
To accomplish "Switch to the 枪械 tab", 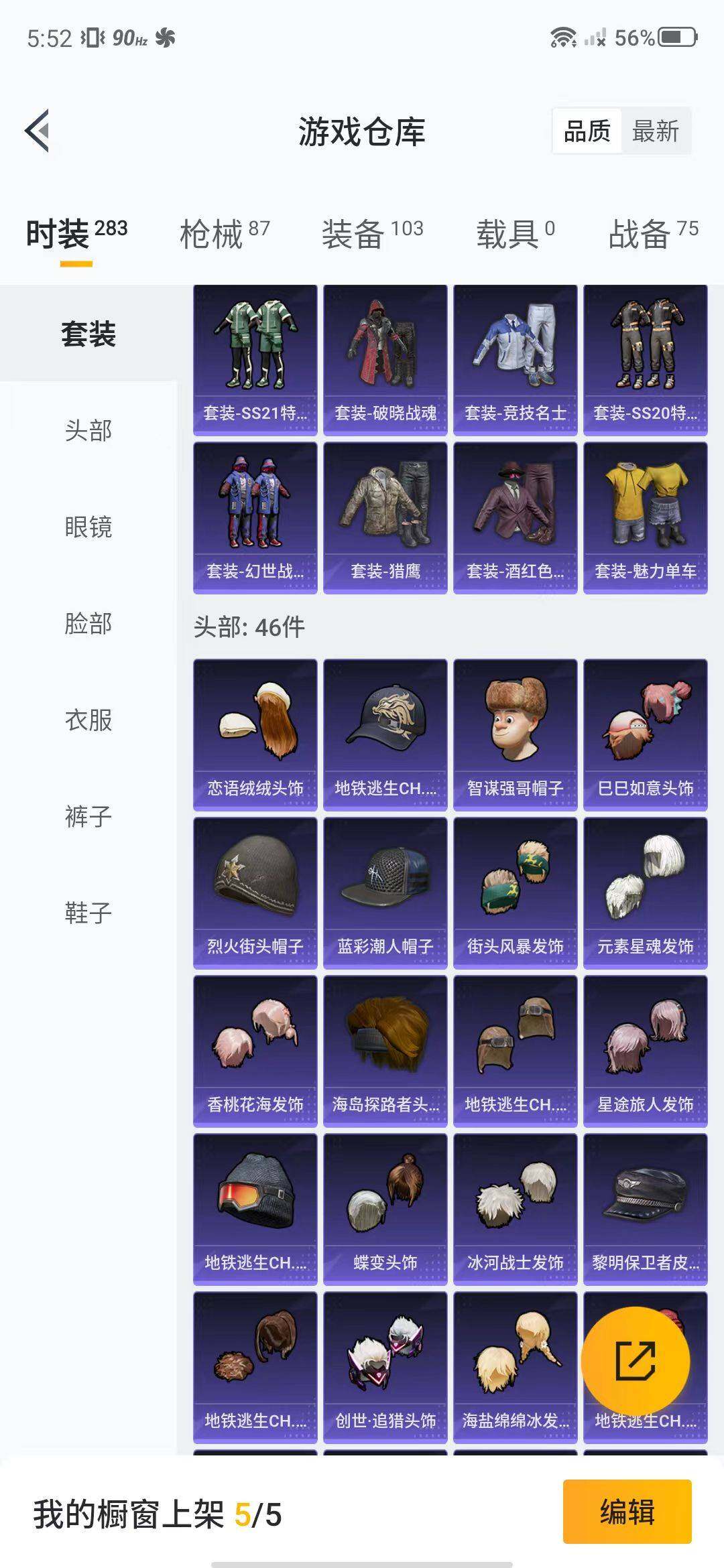I will (225, 234).
